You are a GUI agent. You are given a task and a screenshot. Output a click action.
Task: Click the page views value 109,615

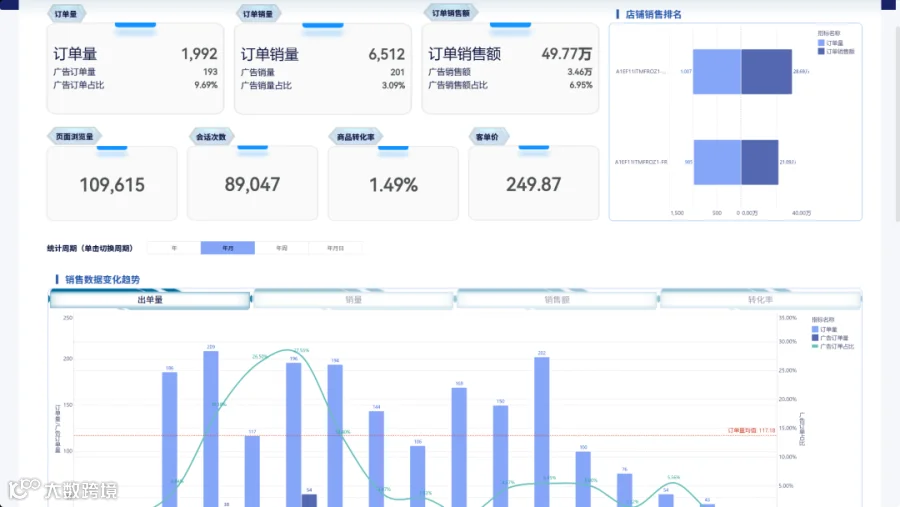tap(112, 185)
